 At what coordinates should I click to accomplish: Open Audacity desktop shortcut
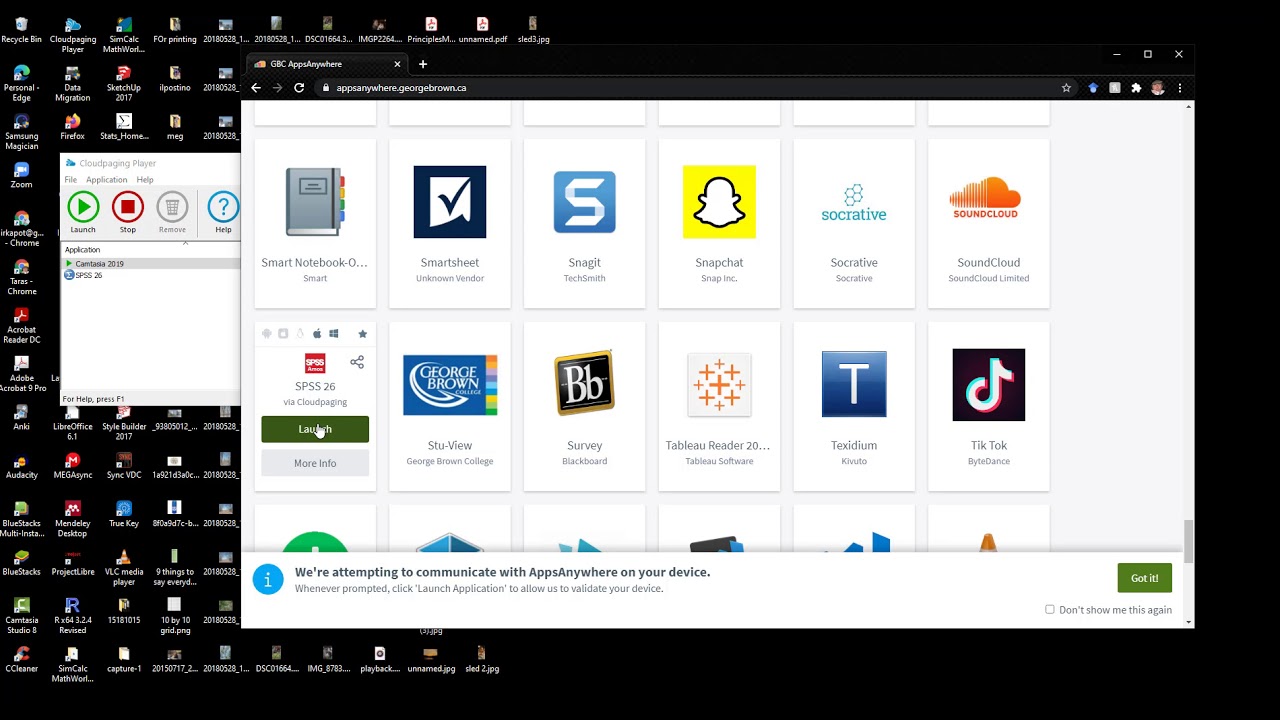click(21, 465)
